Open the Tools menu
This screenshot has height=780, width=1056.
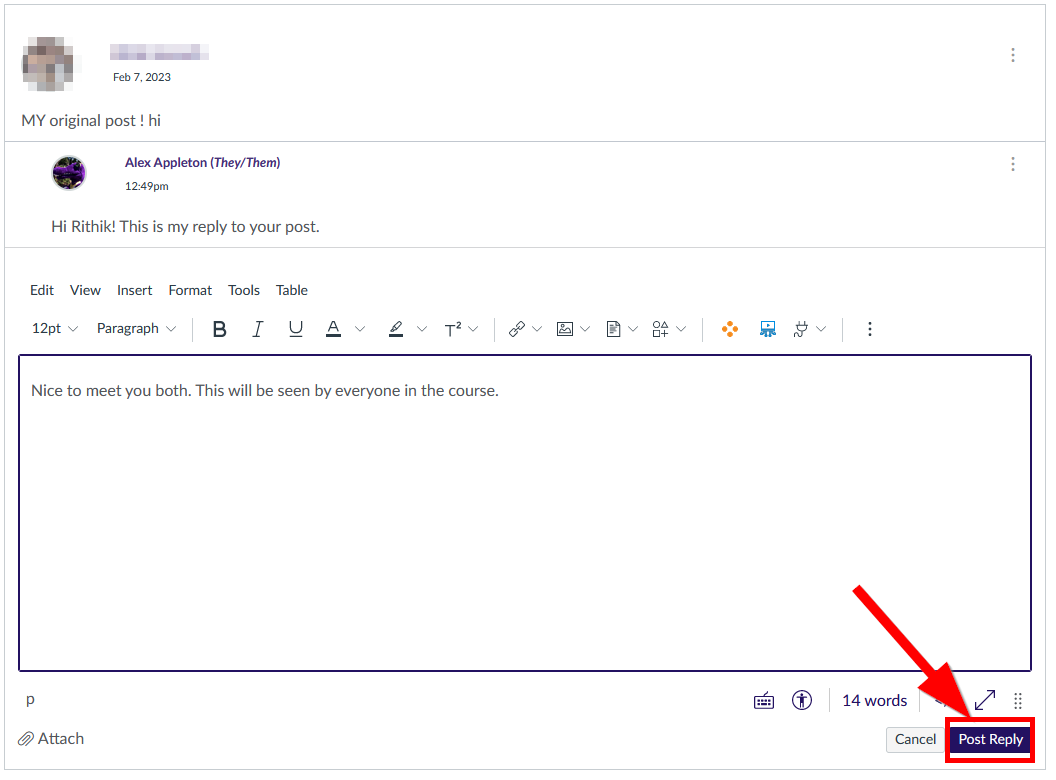[x=244, y=290]
